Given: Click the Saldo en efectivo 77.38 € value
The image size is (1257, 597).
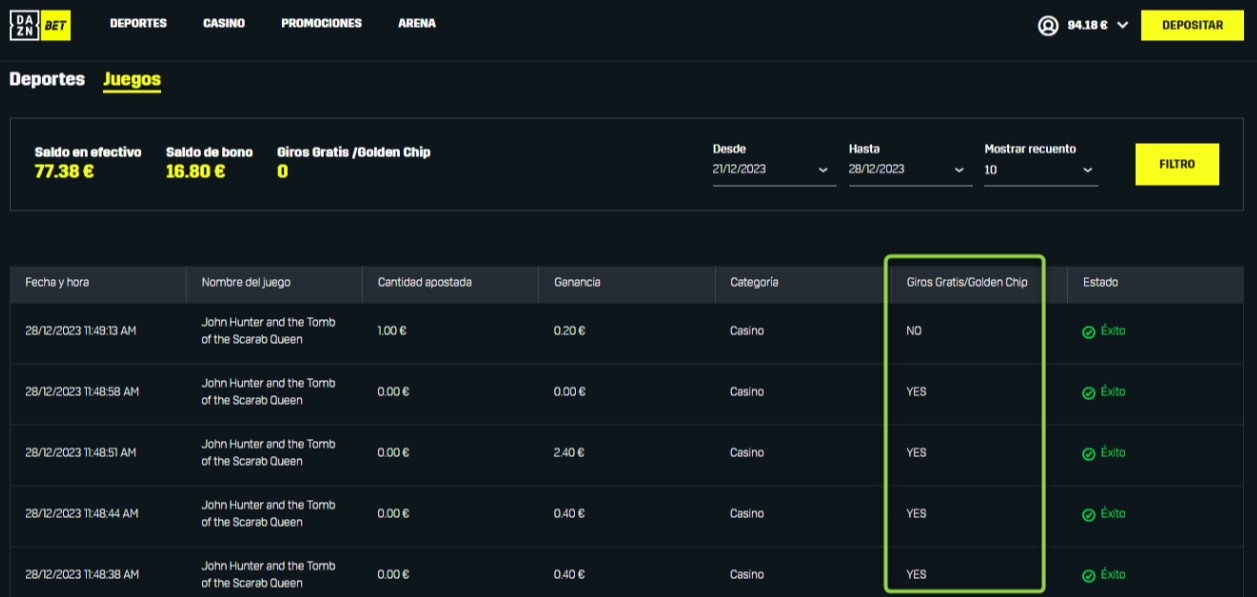Looking at the screenshot, I should click(65, 172).
